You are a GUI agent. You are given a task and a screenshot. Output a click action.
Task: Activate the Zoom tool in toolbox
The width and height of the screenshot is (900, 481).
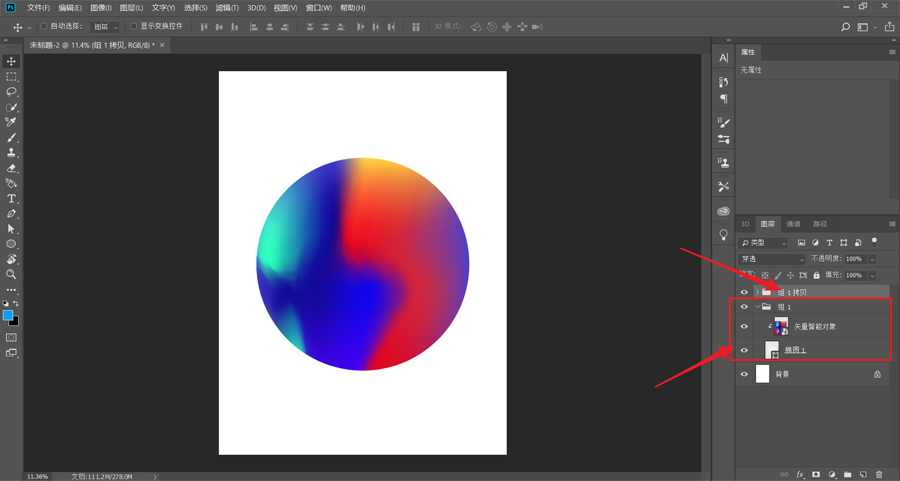point(12,274)
